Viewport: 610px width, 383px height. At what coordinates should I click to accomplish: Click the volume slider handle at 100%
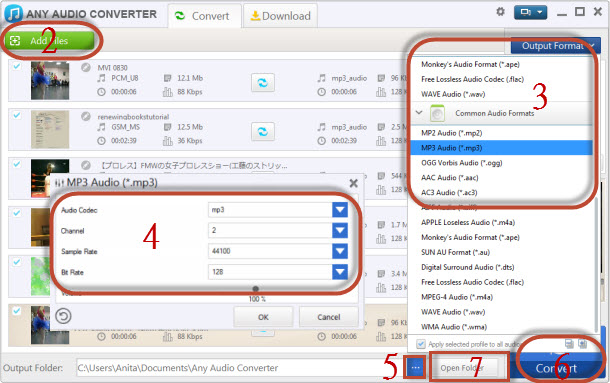click(256, 289)
